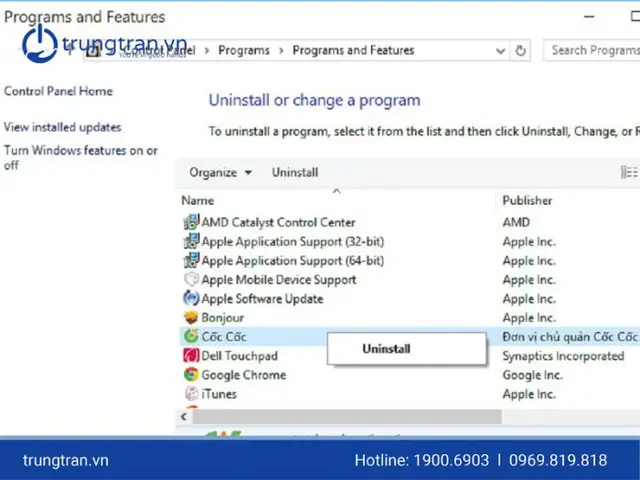Image resolution: width=640 pixels, height=480 pixels.
Task: Click the Apple Application Support (32-bit) icon
Action: (x=191, y=242)
